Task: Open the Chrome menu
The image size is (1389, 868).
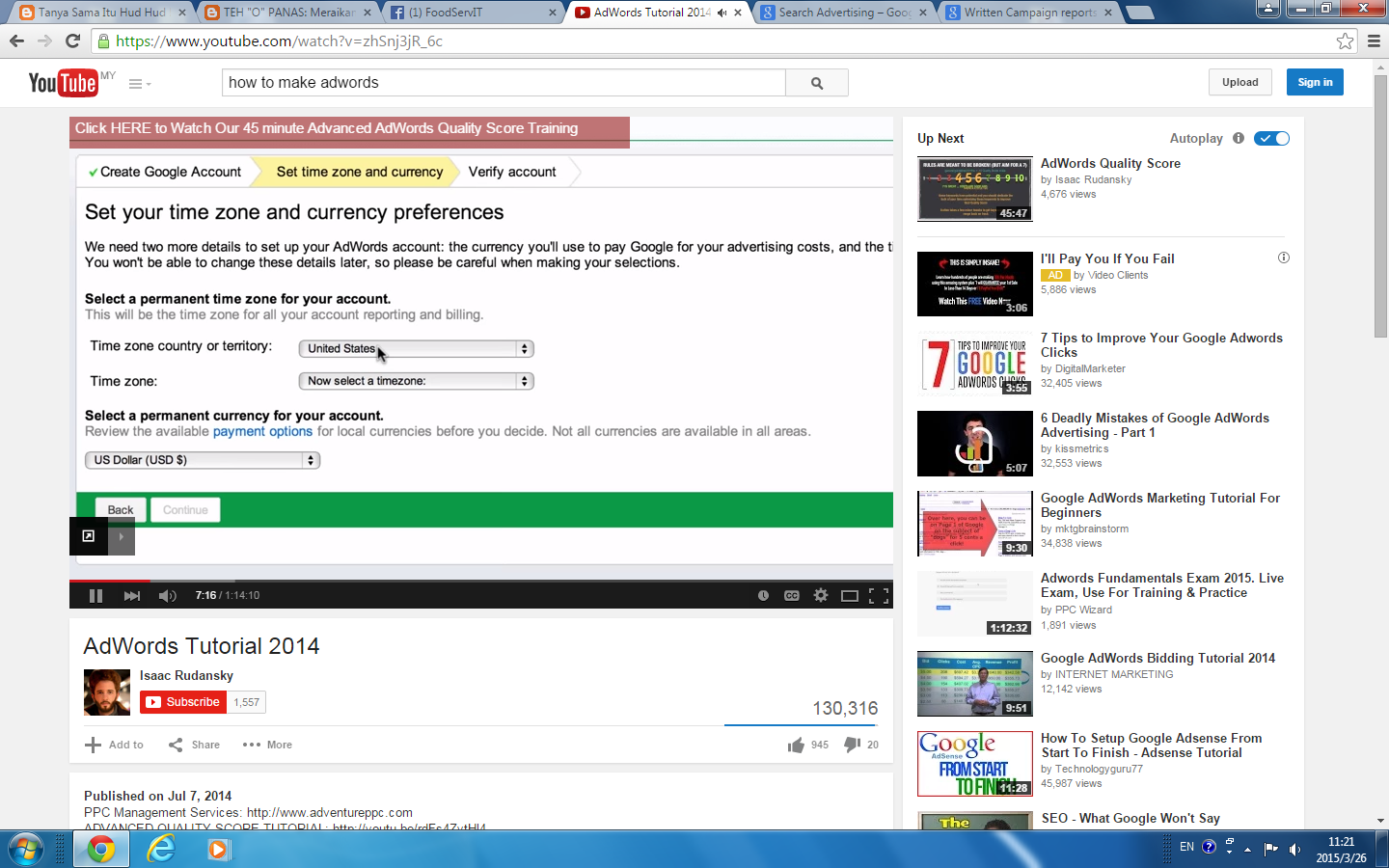Action: [x=1374, y=41]
